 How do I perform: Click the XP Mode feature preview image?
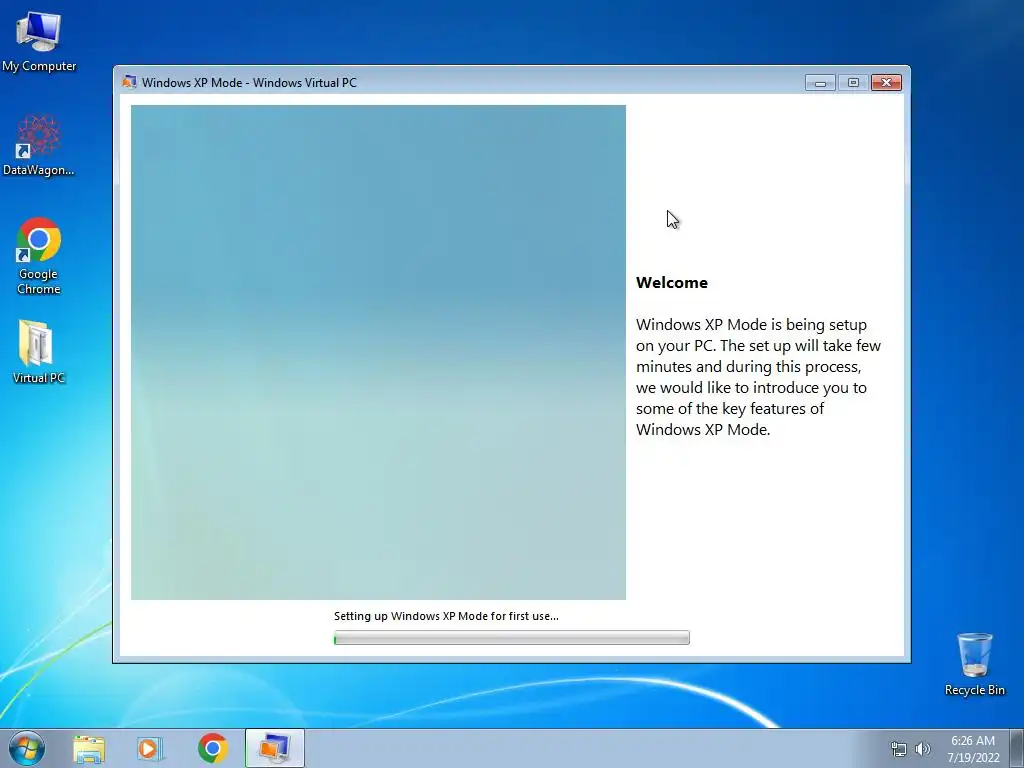[x=378, y=352]
